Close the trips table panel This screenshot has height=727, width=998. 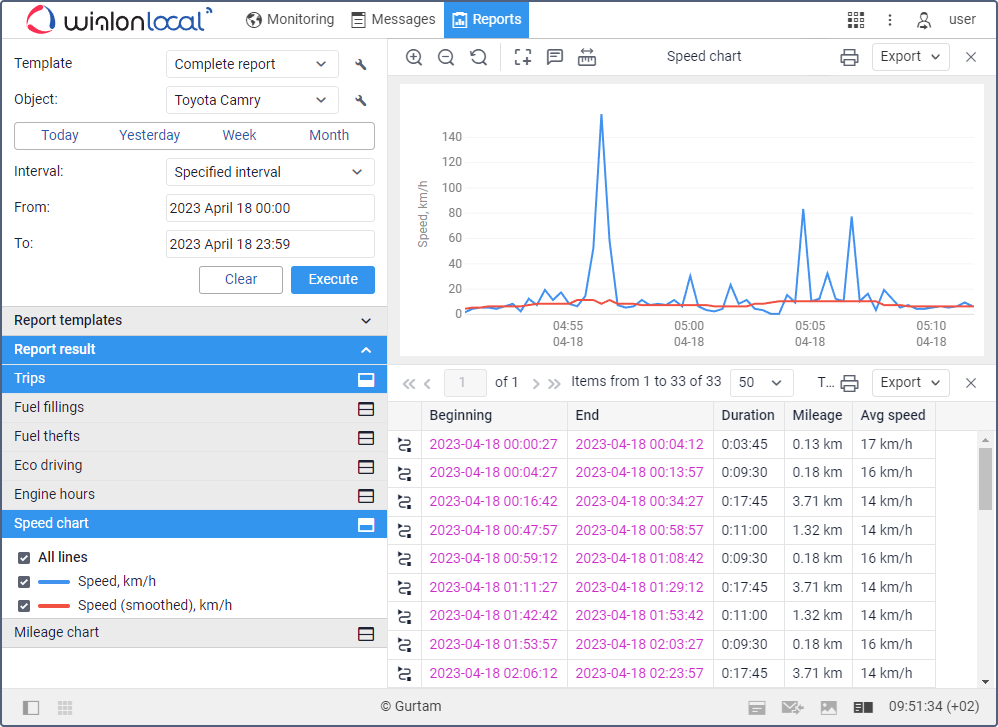pyautogui.click(x=971, y=383)
